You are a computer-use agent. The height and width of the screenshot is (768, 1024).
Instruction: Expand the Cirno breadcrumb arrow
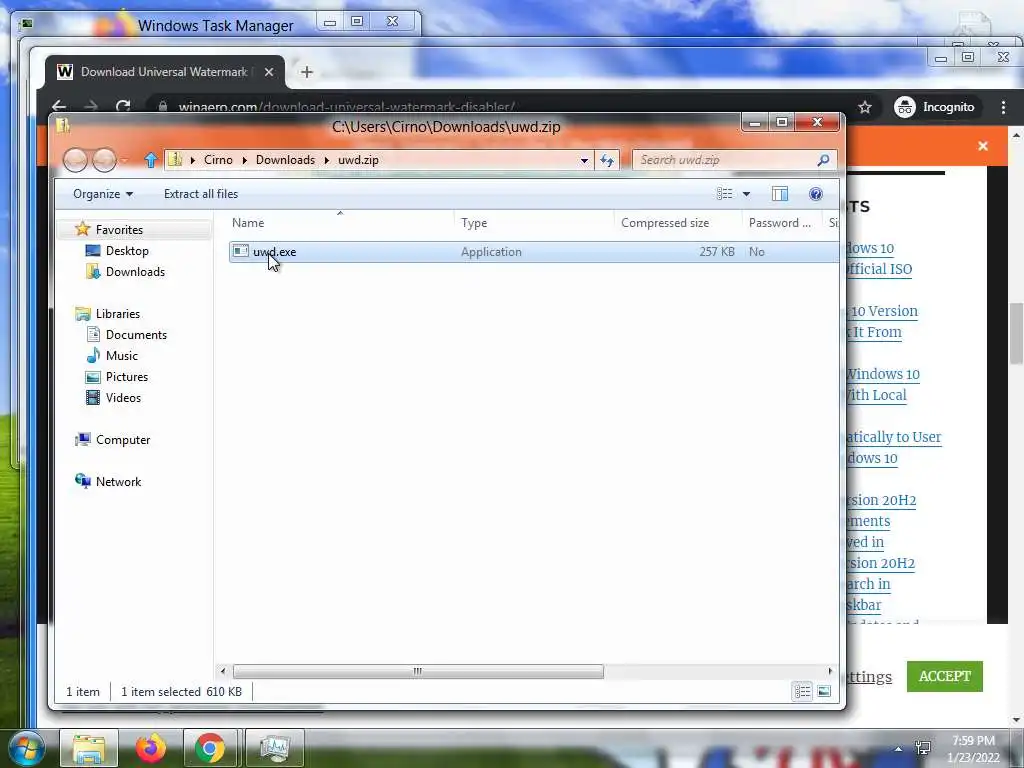coord(245,160)
